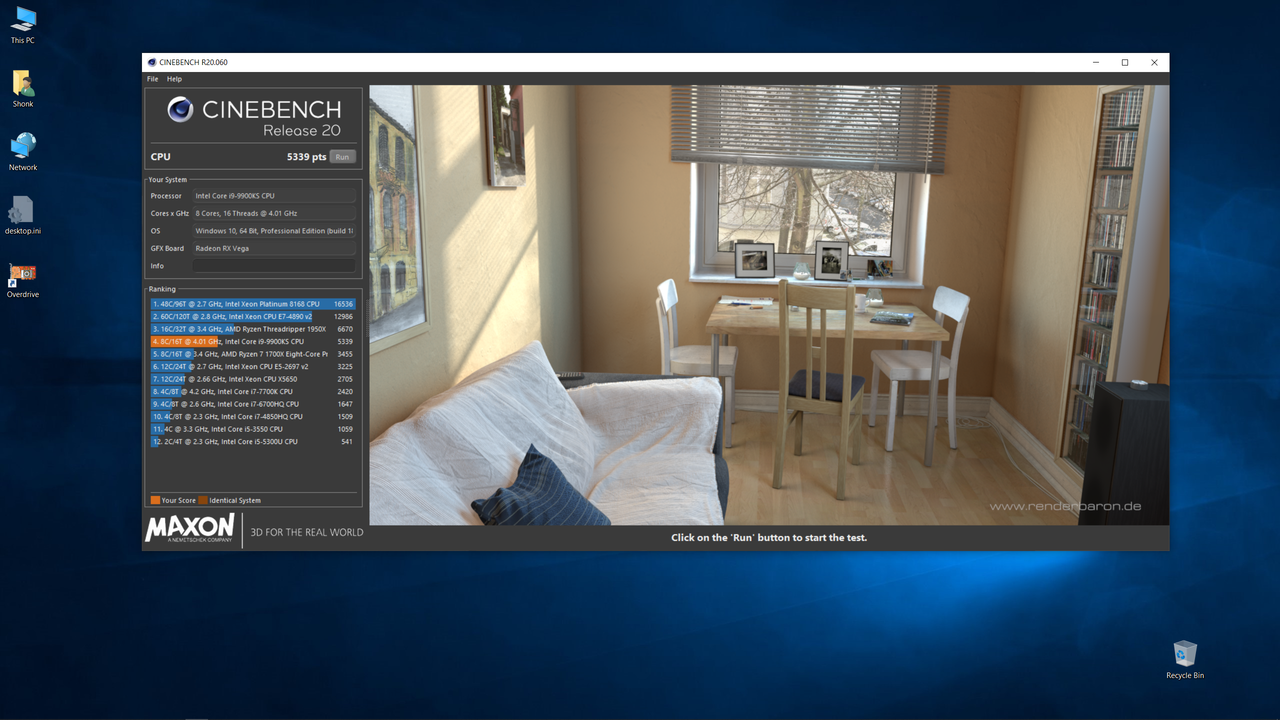Click the 5339 pts CPU score
1280x720 pixels.
[x=306, y=157]
